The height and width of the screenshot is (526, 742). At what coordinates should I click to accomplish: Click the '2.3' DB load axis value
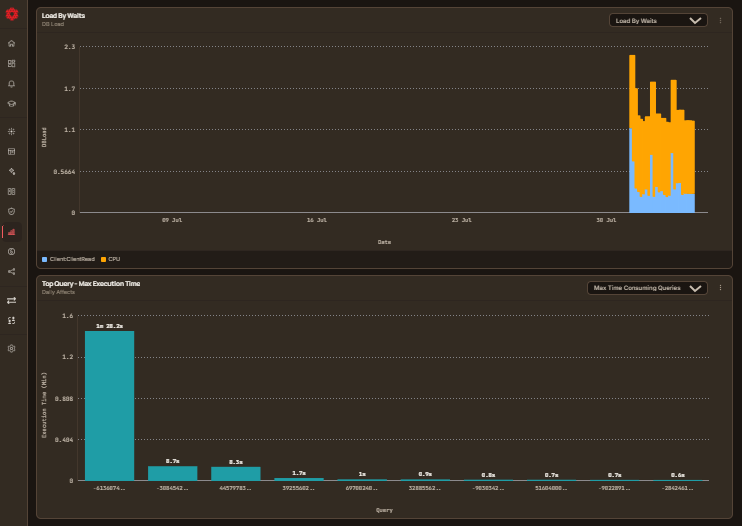(x=70, y=46)
